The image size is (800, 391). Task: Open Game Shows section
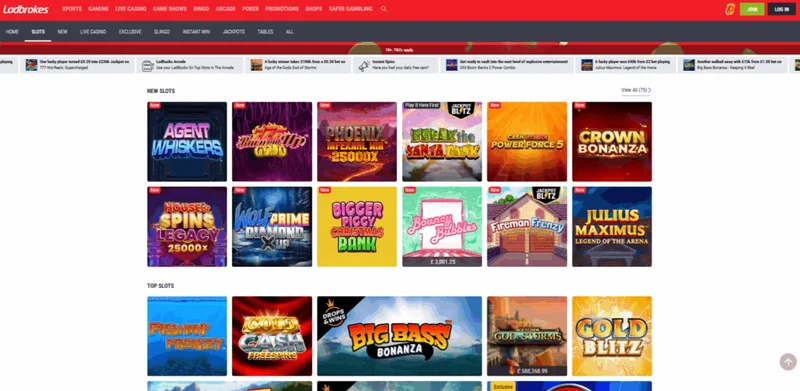click(x=169, y=9)
